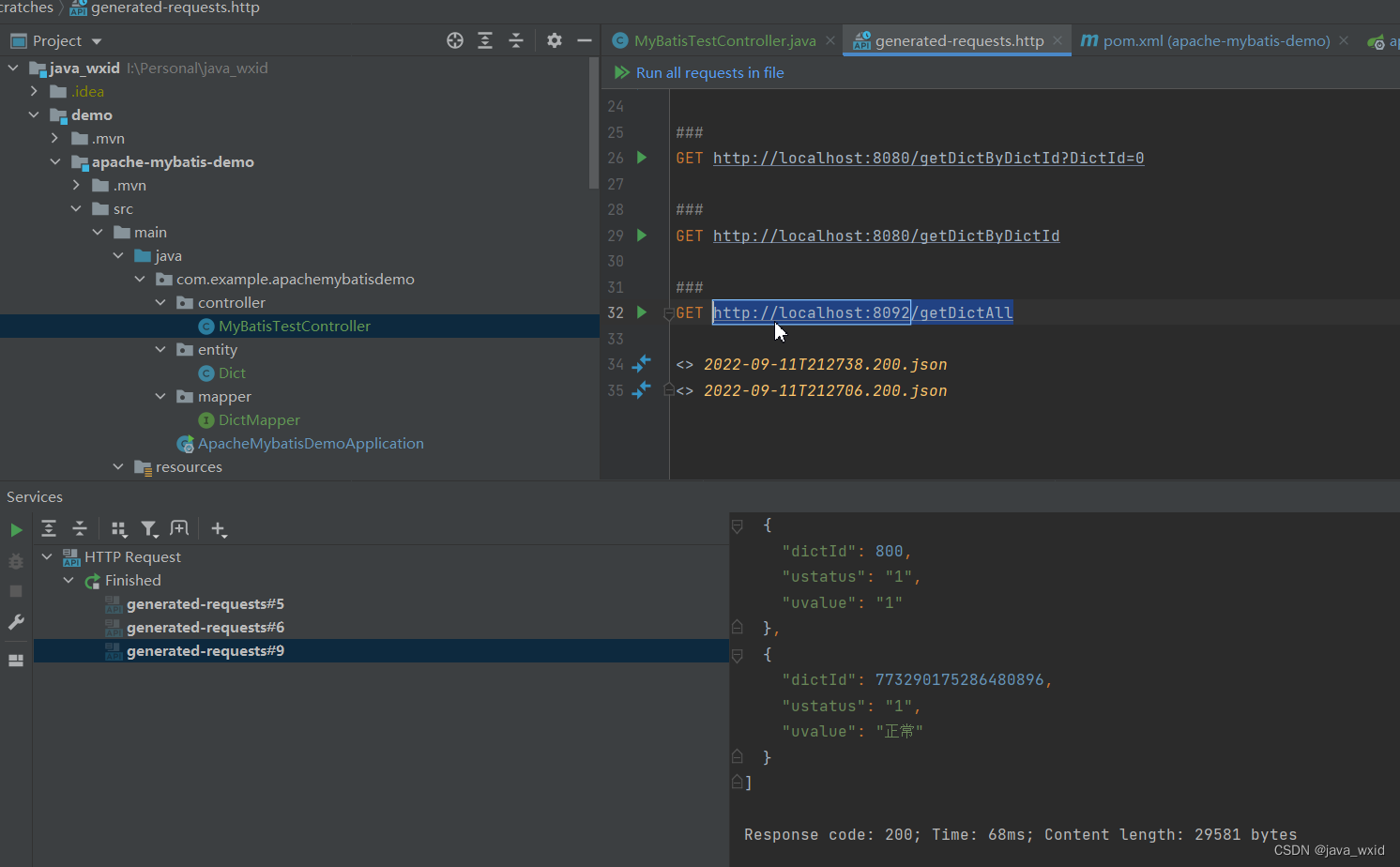Expand the .idea folder
This screenshot has height=867, width=1400.
tap(34, 91)
